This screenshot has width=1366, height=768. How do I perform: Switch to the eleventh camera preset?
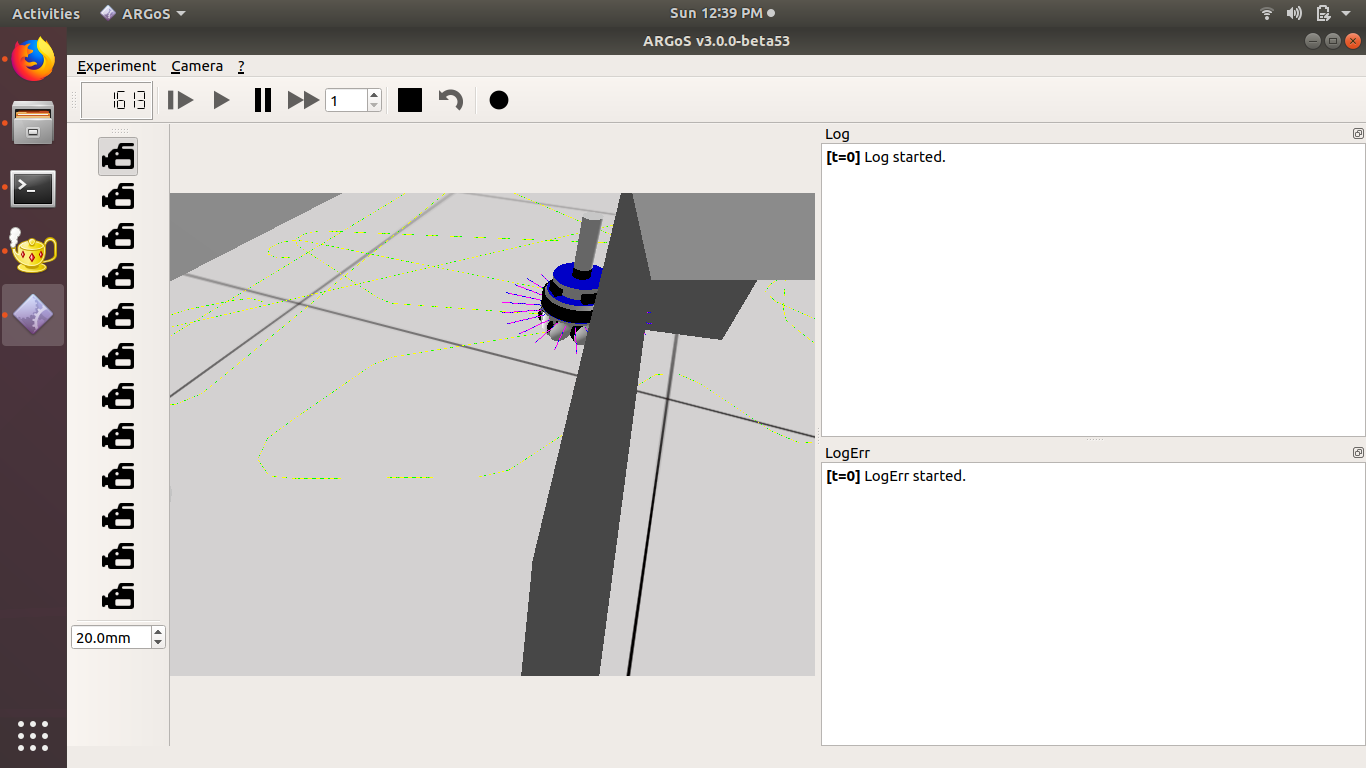pos(118,557)
